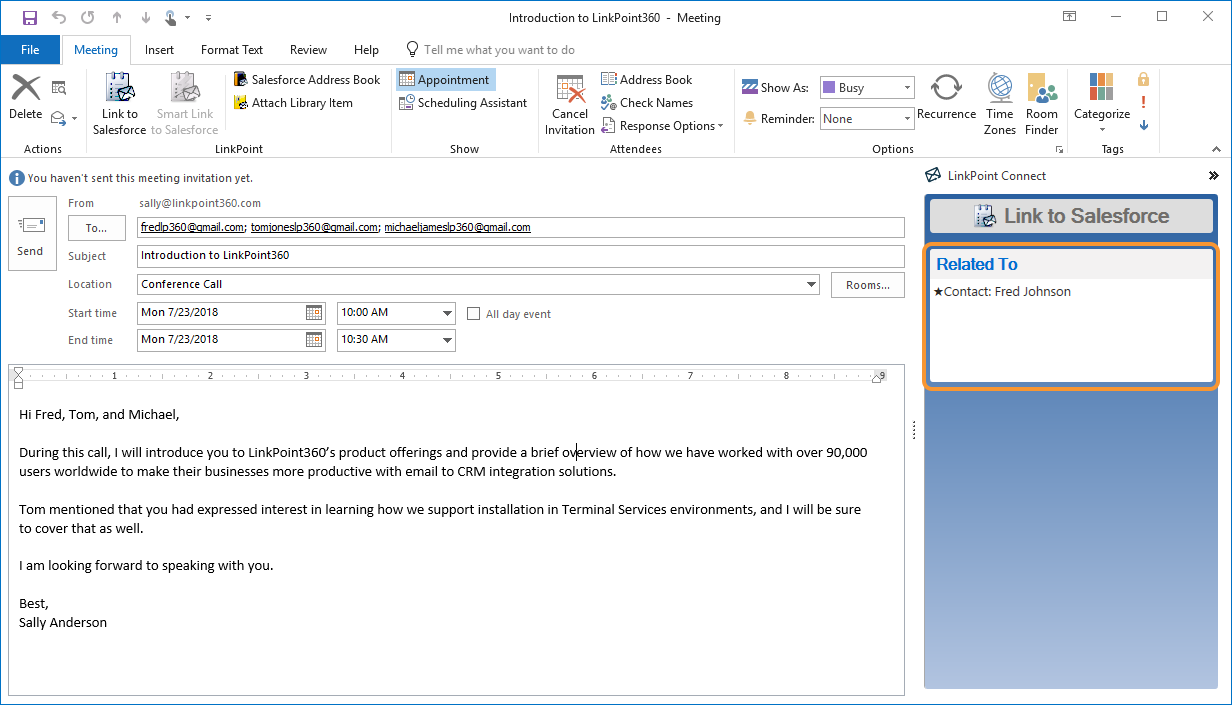Open the Location dropdown
This screenshot has height=705, width=1232.
(811, 285)
